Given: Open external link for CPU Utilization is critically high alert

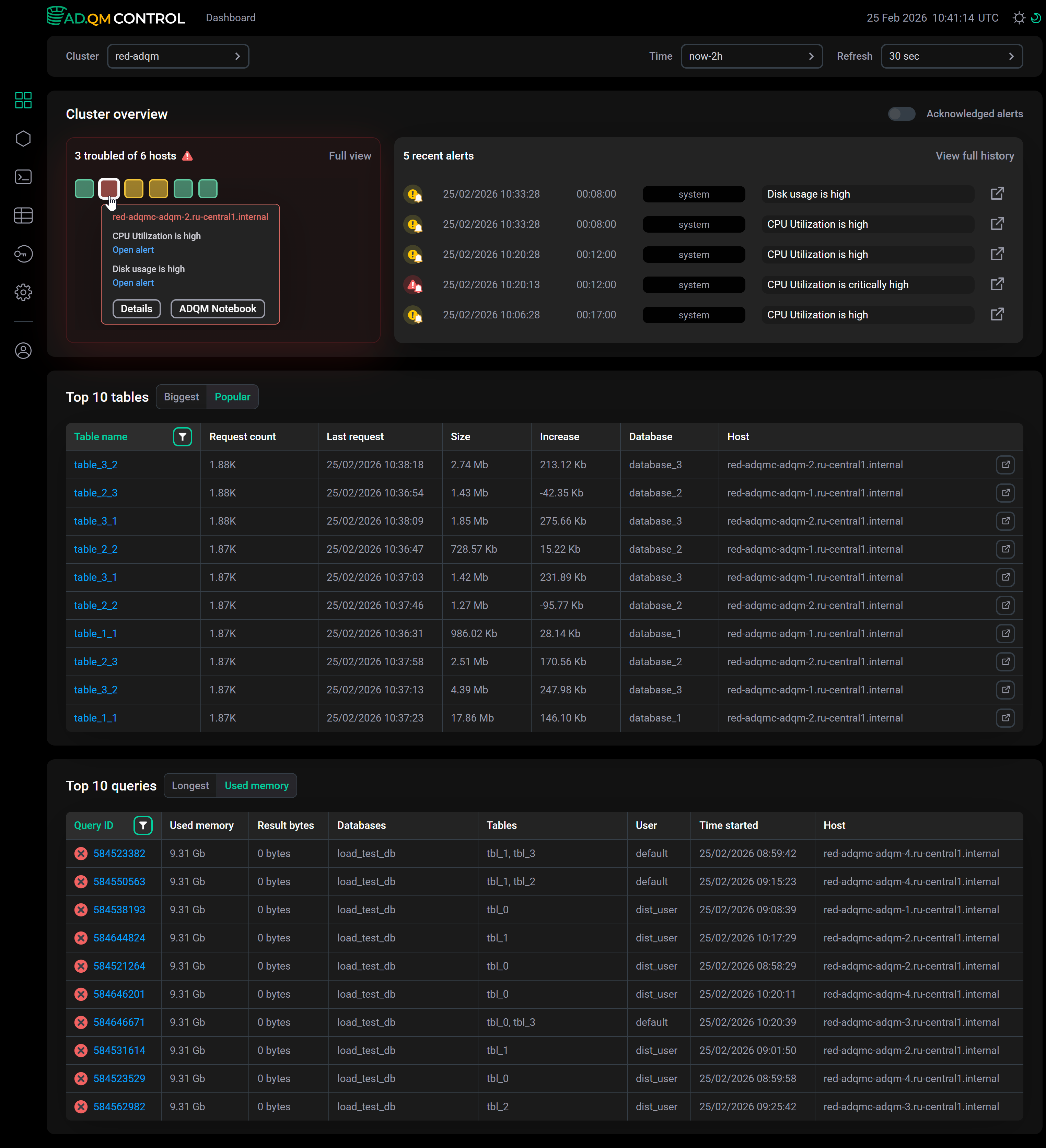Looking at the screenshot, I should pos(997,284).
